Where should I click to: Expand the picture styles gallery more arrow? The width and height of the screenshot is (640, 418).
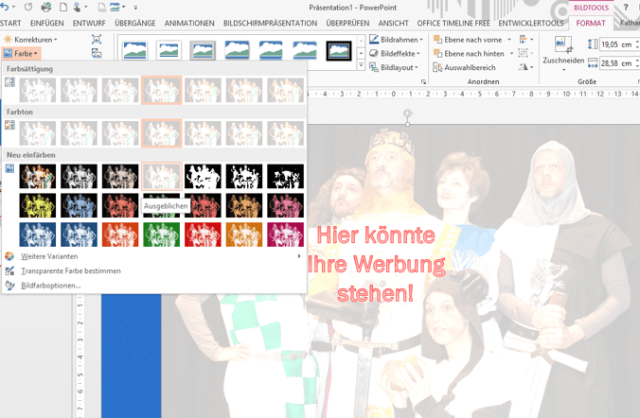[361, 65]
